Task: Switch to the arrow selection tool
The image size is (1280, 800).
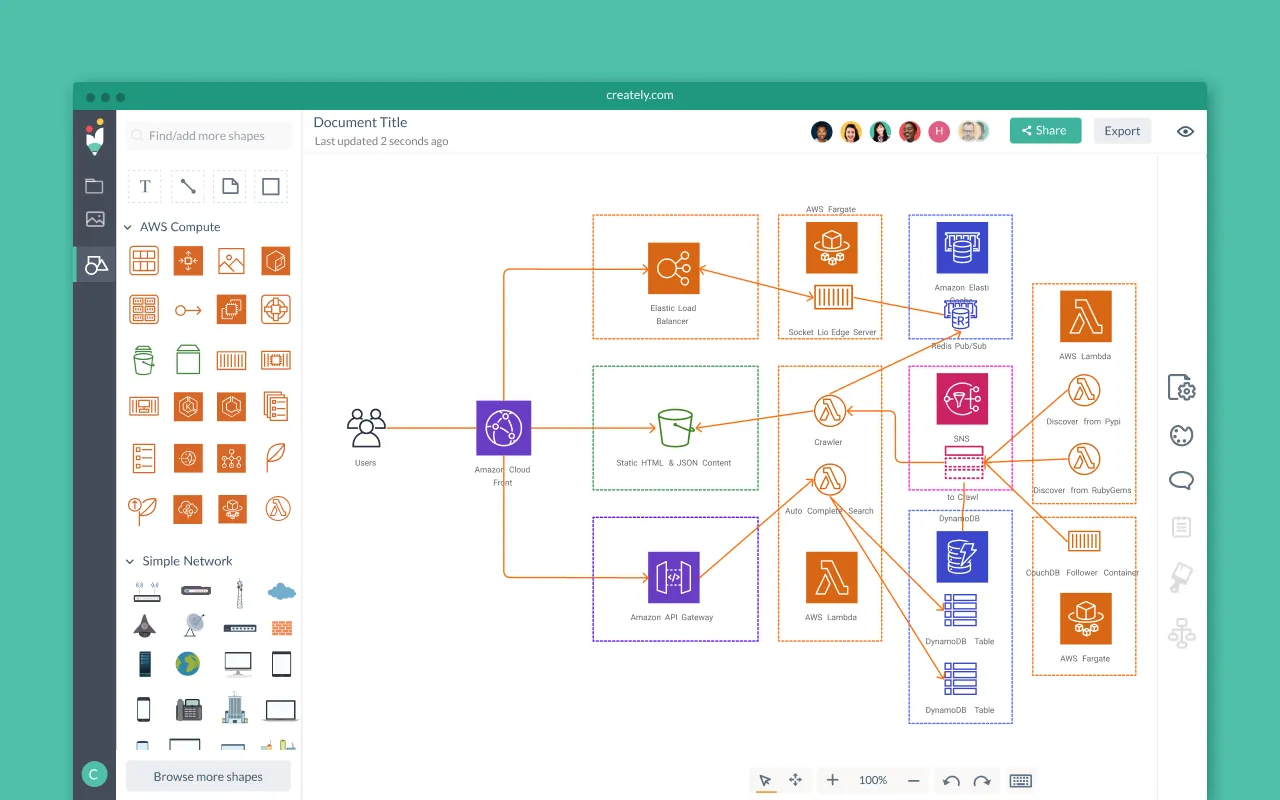Action: tap(766, 780)
